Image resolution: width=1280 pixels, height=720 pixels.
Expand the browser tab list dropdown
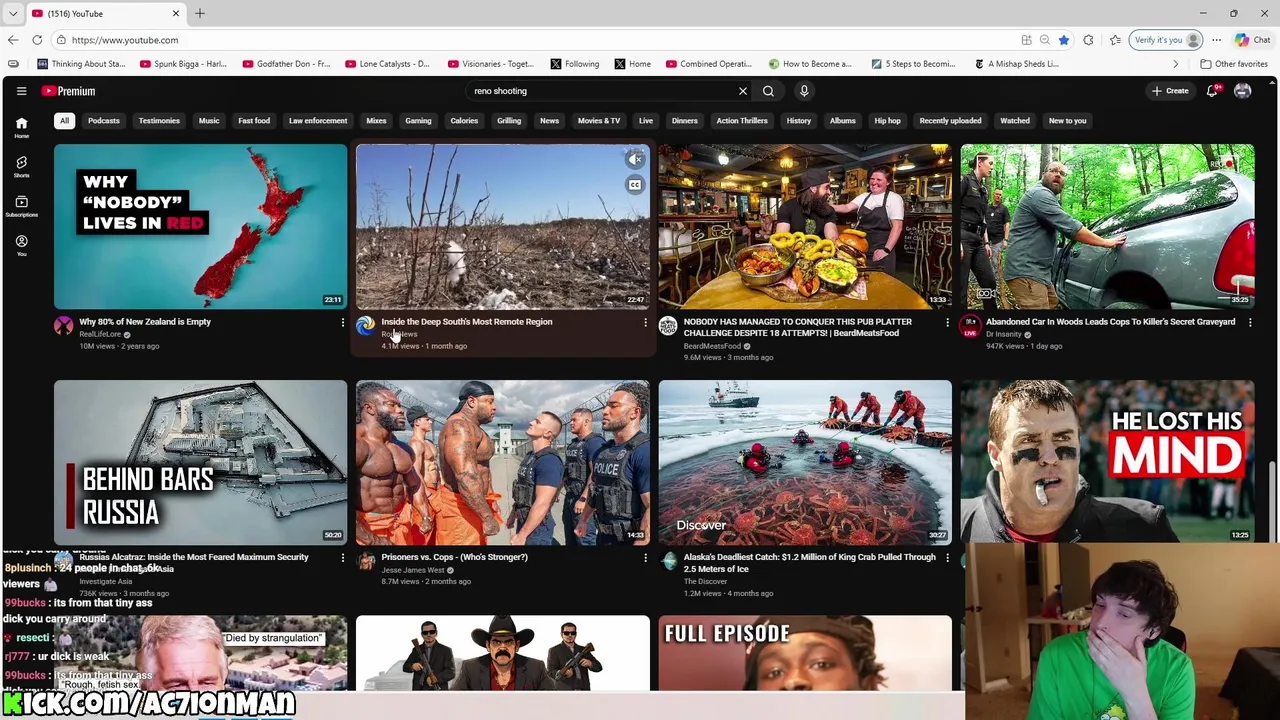coord(13,14)
